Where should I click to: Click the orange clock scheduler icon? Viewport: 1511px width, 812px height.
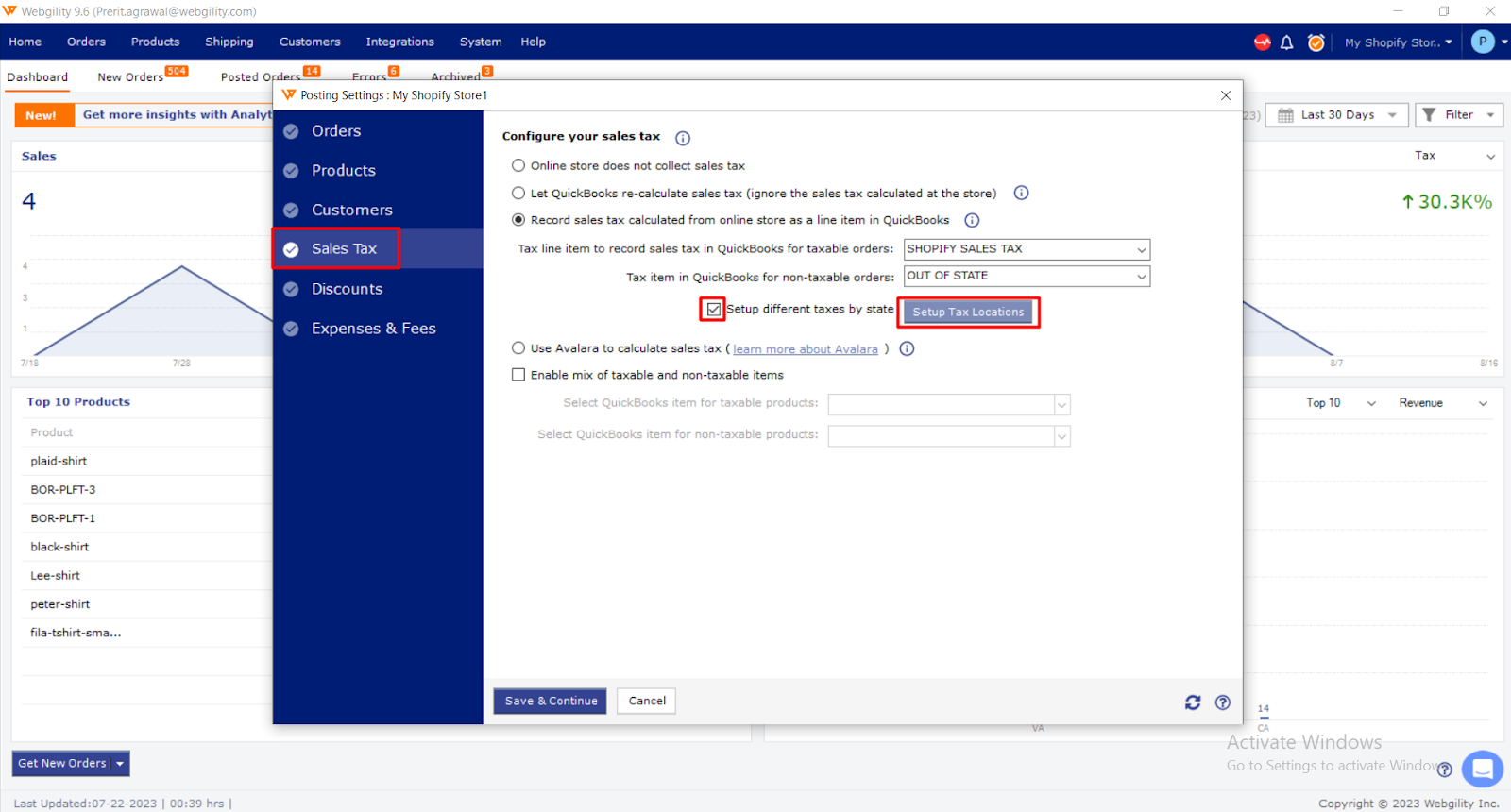point(1316,42)
